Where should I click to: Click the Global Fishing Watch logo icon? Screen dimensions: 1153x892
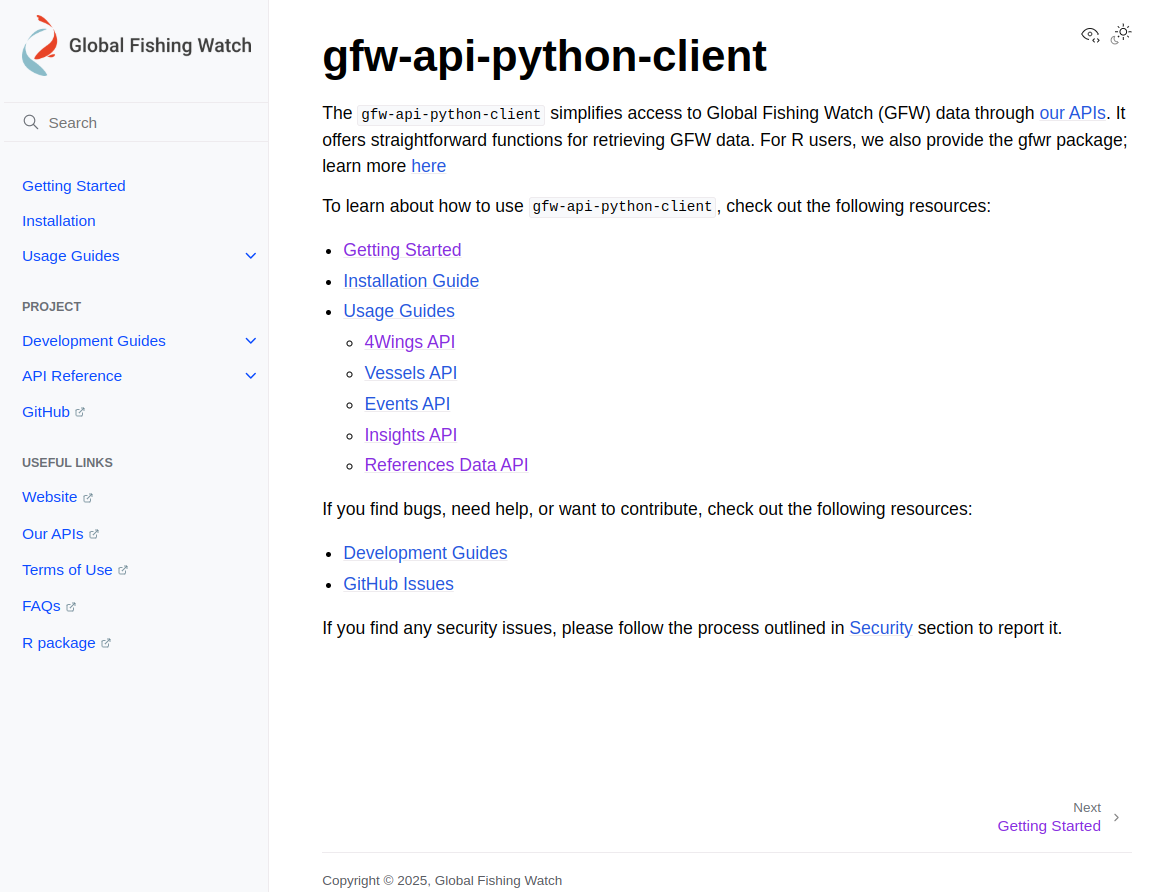point(40,46)
